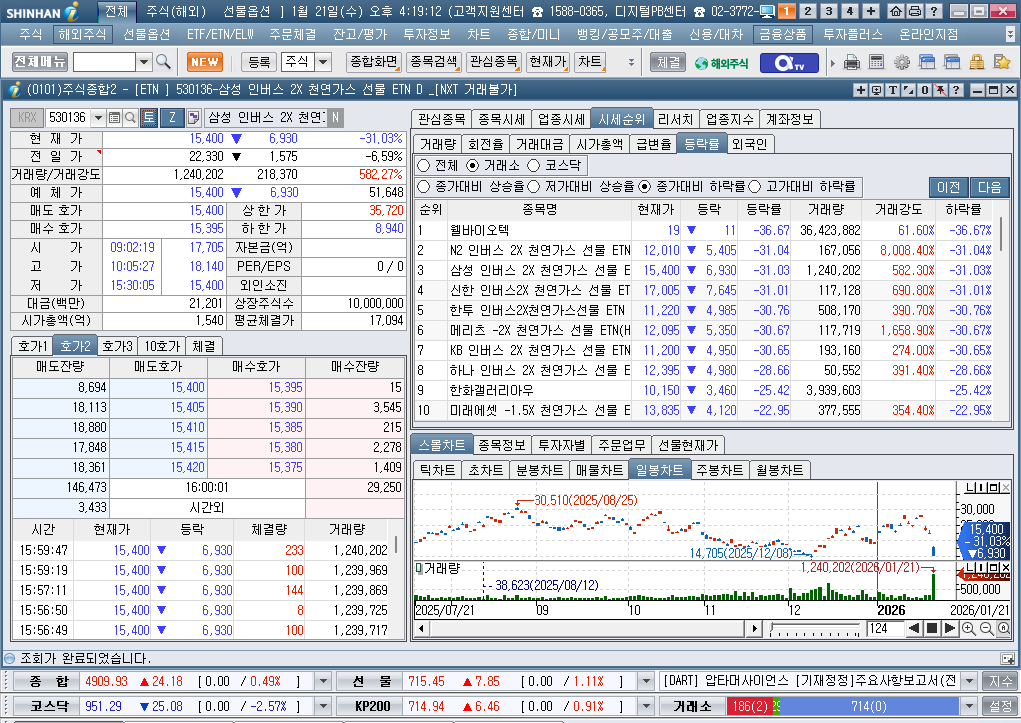Zoom in on the daily chart
Image resolution: width=1021 pixels, height=723 pixels.
click(968, 629)
